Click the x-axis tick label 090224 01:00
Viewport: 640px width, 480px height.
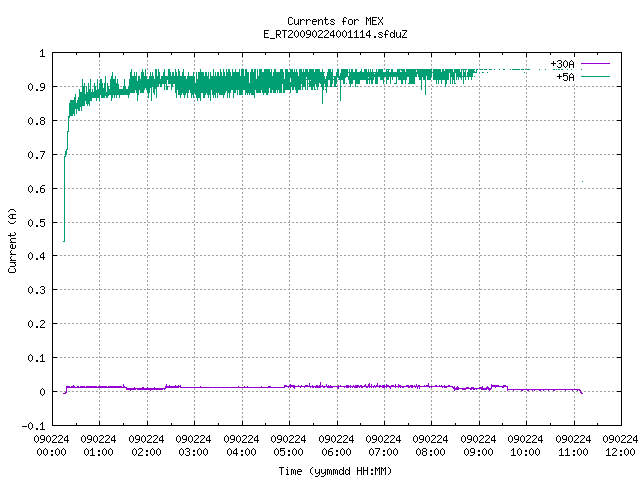pos(98,446)
